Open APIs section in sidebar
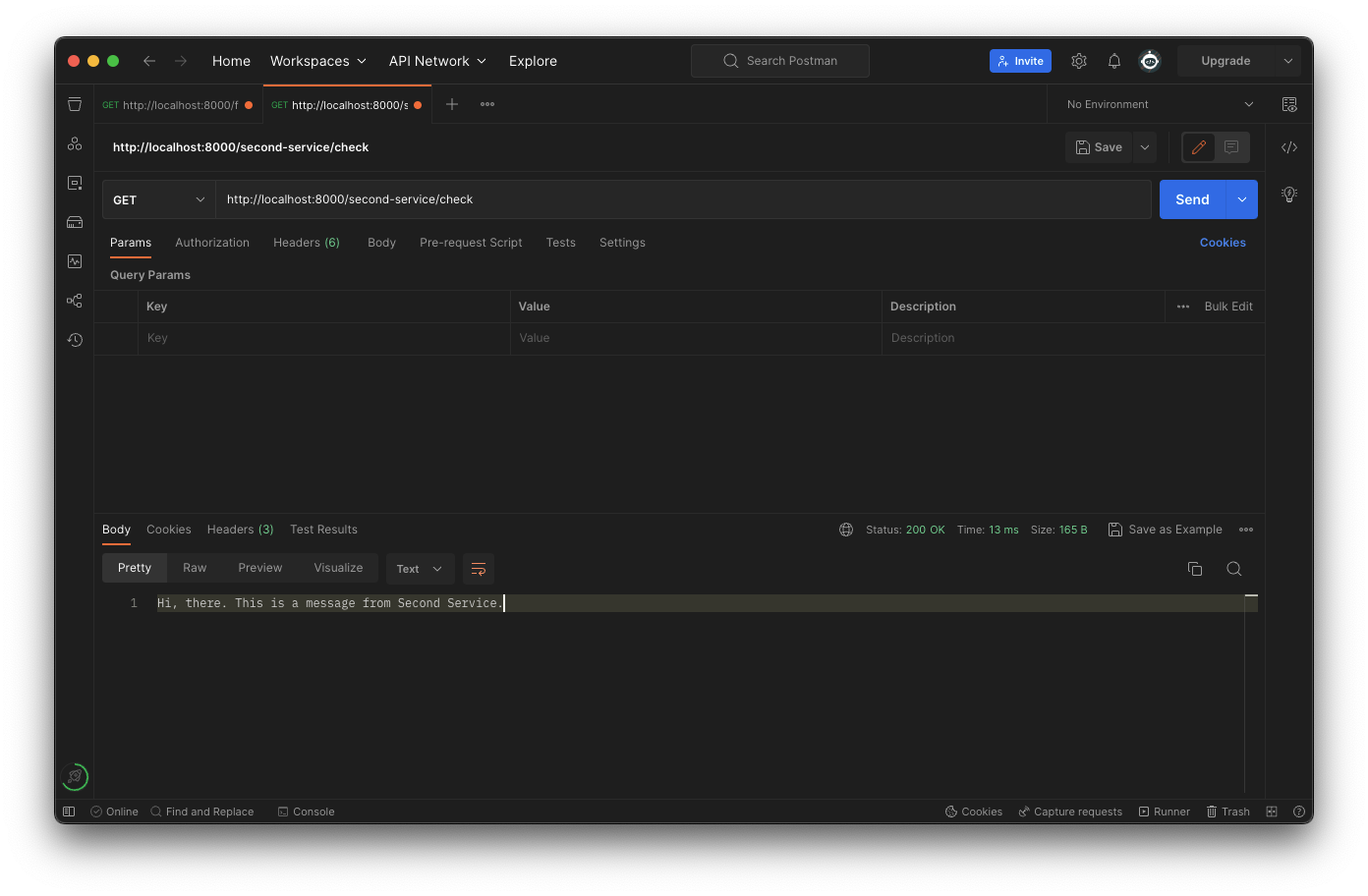This screenshot has height=896, width=1368. point(75,143)
